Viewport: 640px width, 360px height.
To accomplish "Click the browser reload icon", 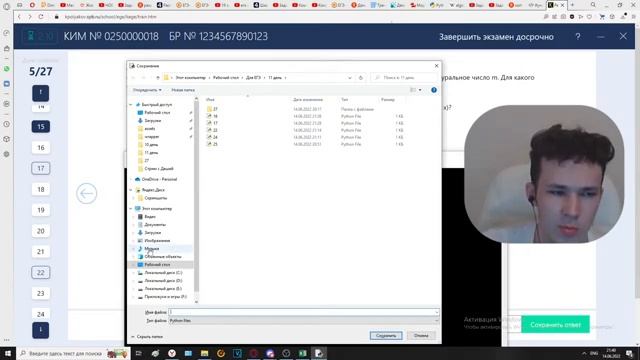I will pos(41,17).
